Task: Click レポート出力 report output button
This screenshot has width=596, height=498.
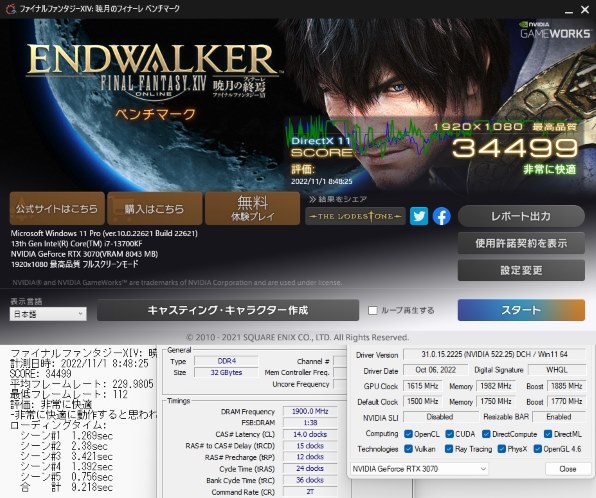Action: coord(521,216)
